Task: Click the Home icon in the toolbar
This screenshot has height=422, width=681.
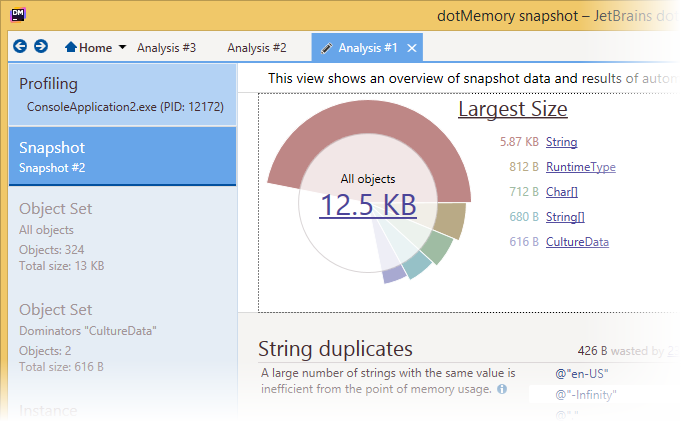Action: [x=71, y=48]
